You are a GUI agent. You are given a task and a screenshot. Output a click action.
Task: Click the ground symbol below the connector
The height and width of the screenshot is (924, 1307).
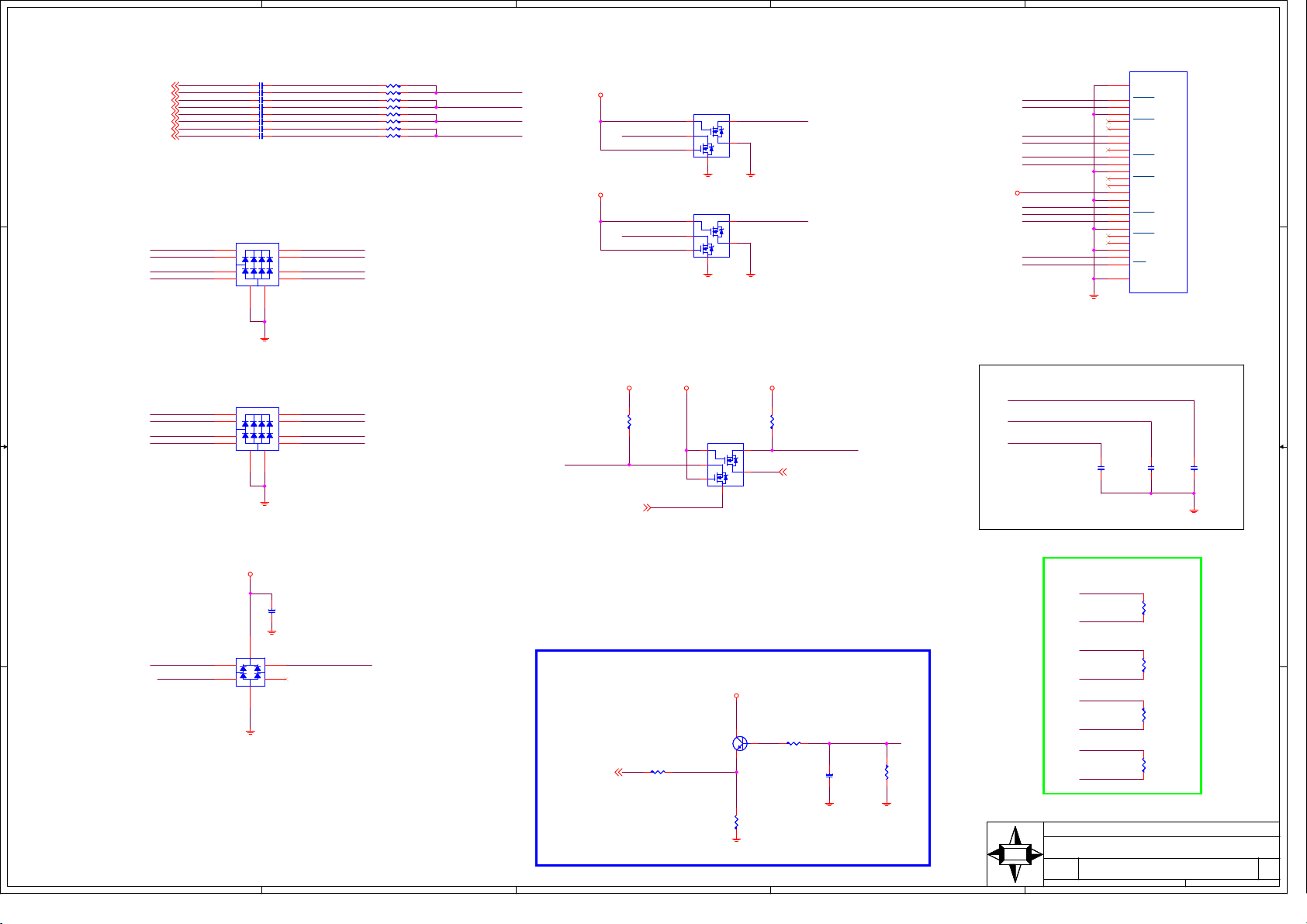click(x=1094, y=296)
